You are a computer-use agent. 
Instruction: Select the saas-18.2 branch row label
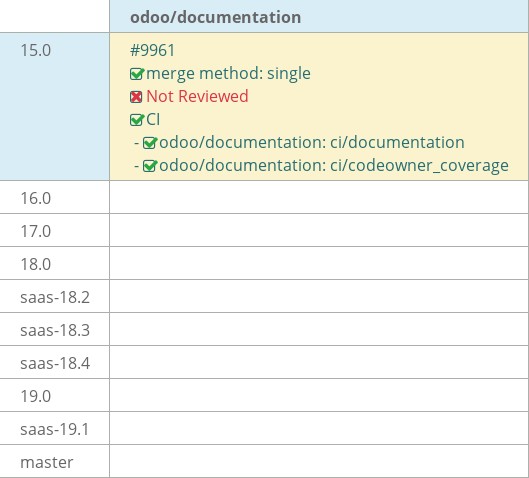tap(55, 298)
